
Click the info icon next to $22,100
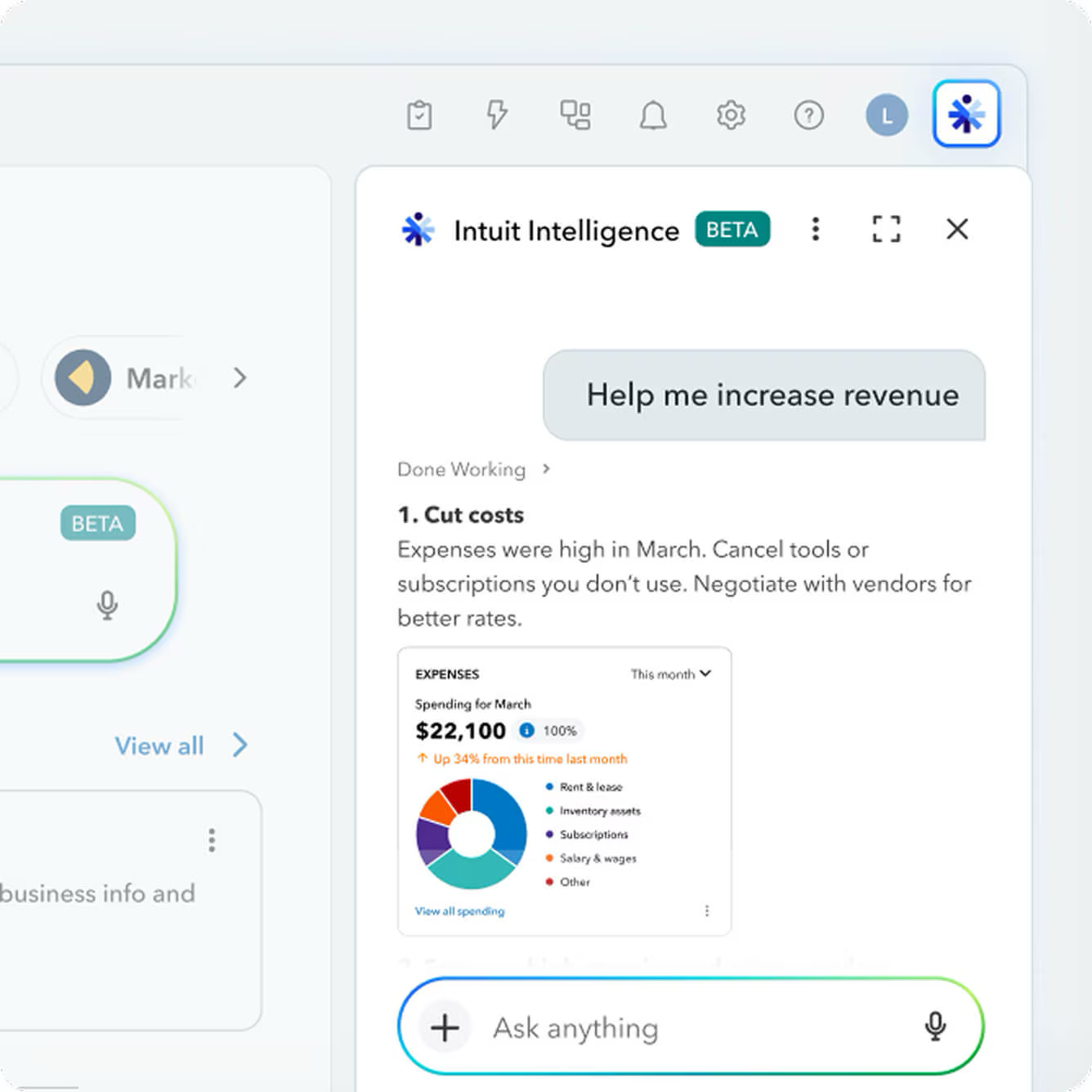(x=526, y=730)
